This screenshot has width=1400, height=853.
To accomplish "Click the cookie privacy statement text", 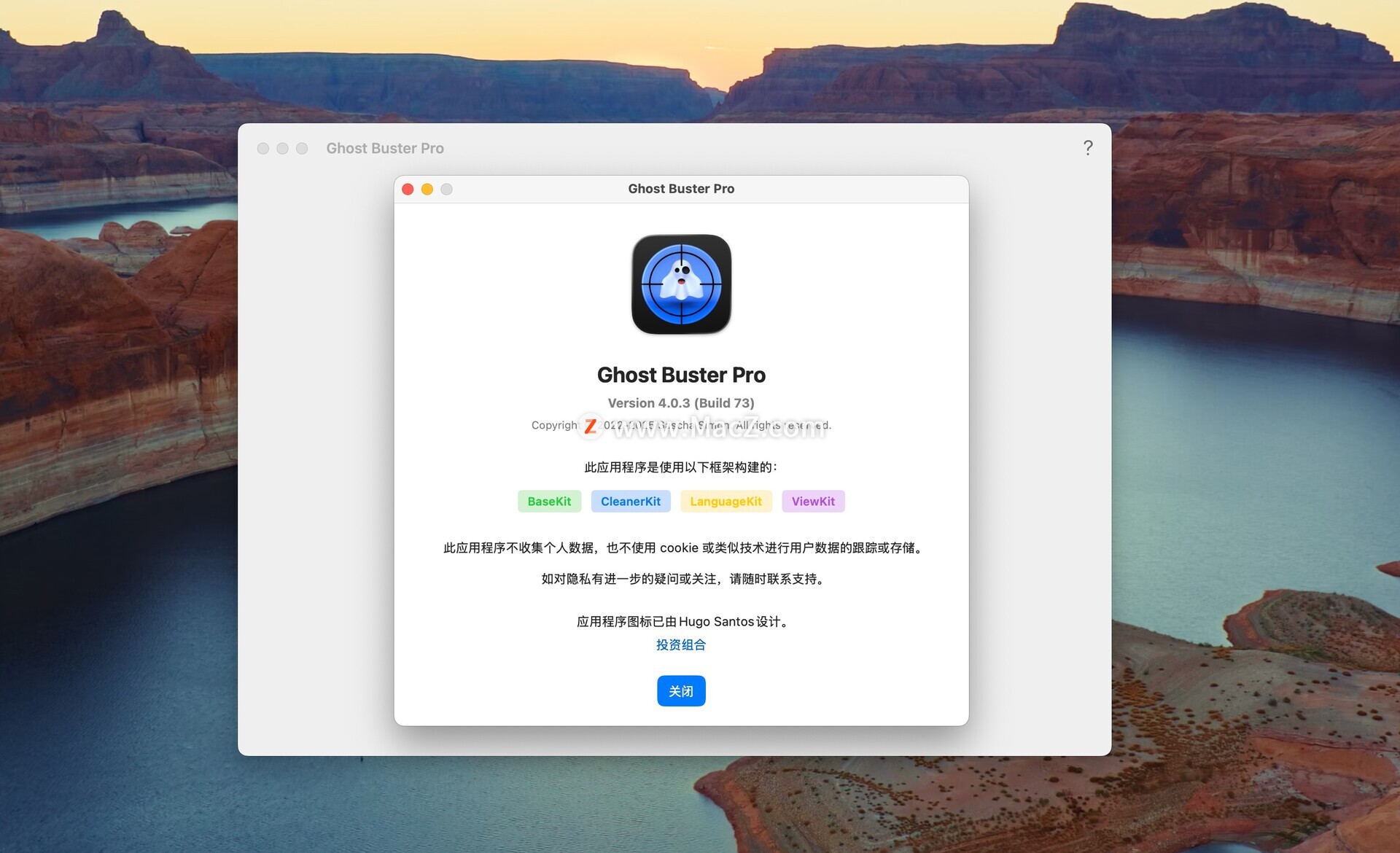I will click(683, 548).
